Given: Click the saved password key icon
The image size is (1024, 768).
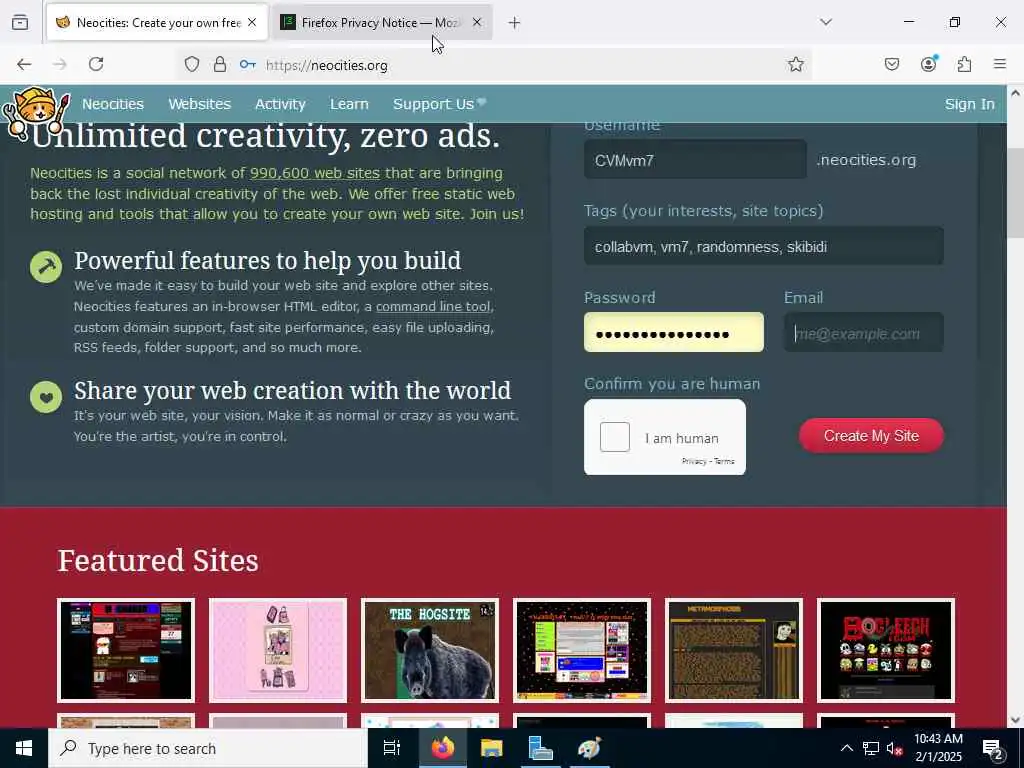Looking at the screenshot, I should pos(248,64).
